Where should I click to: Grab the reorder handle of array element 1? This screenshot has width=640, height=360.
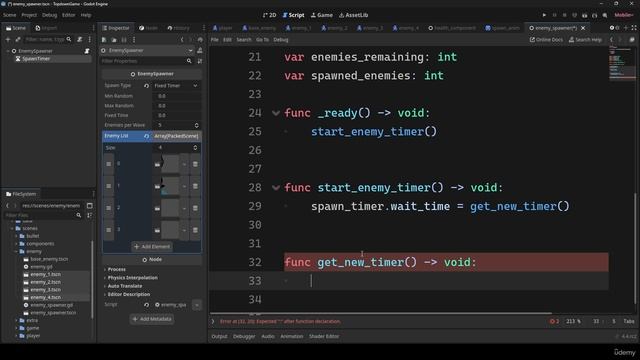point(109,186)
